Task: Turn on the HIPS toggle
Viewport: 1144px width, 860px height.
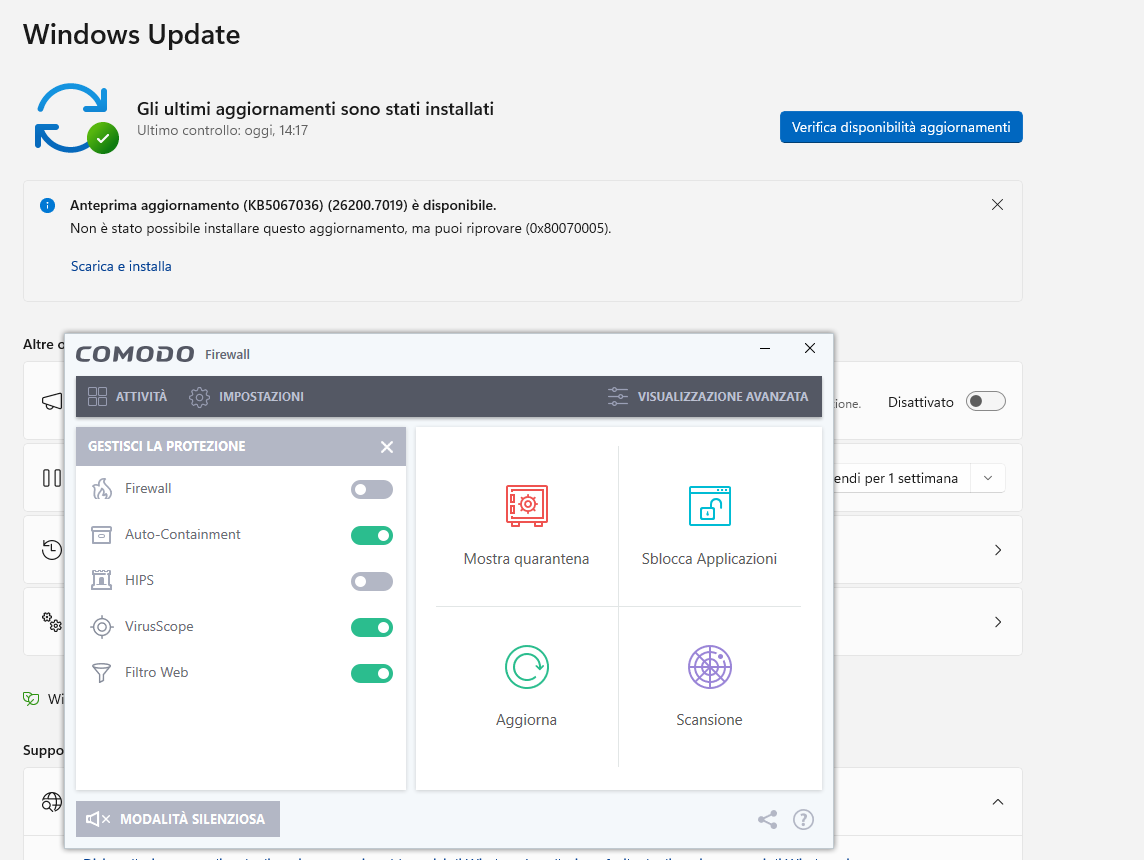Action: tap(372, 582)
